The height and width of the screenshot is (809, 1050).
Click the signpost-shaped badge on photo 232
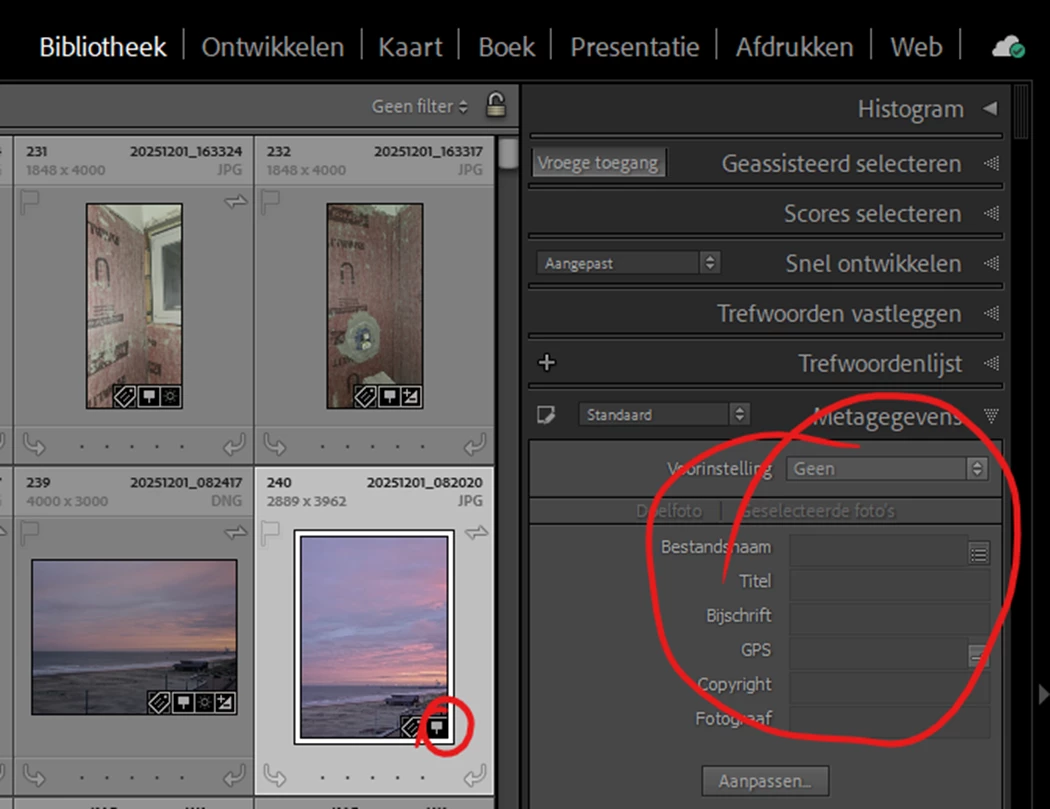pyautogui.click(x=389, y=396)
